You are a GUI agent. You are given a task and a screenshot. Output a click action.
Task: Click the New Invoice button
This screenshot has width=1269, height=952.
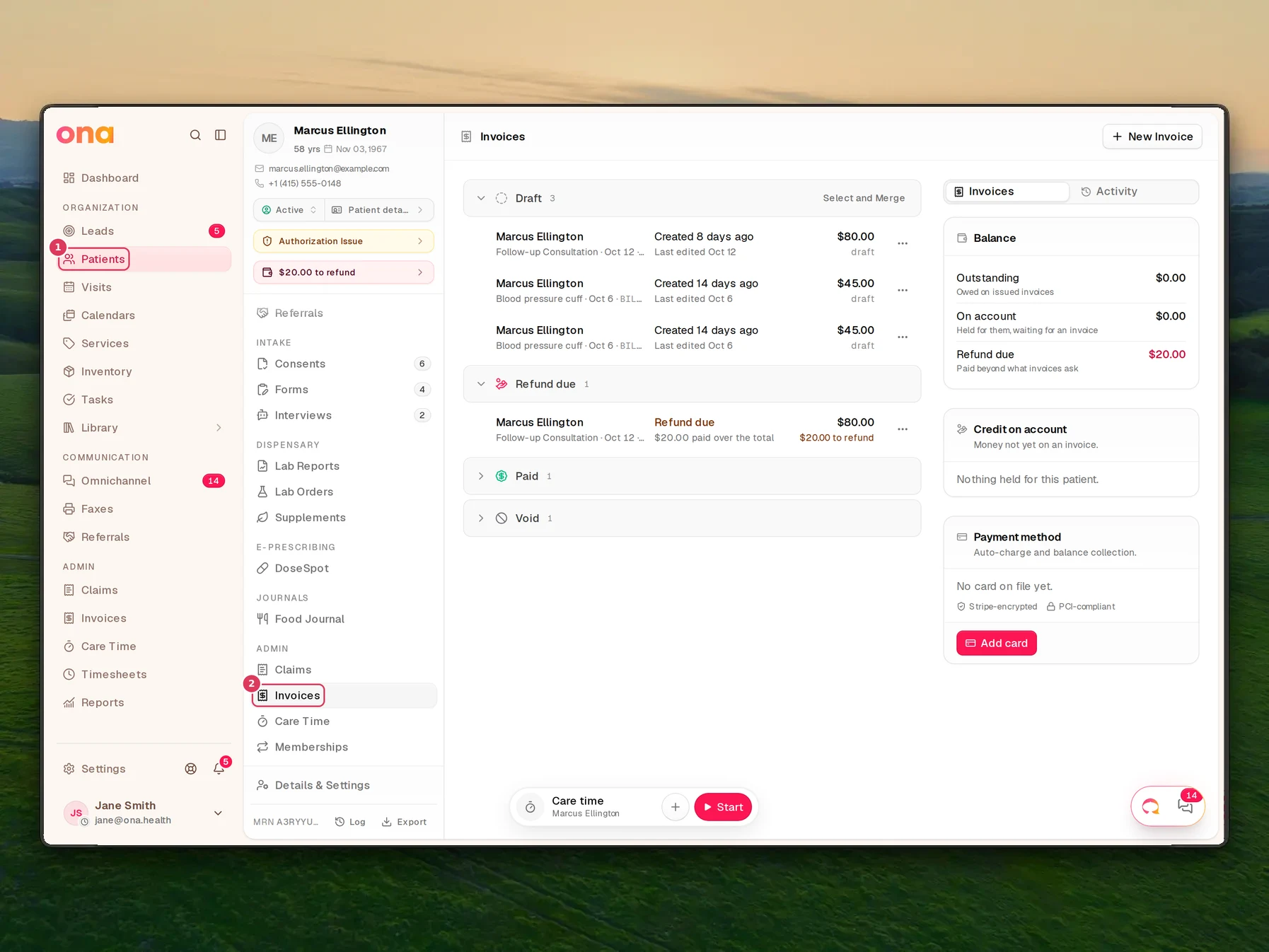tap(1152, 137)
